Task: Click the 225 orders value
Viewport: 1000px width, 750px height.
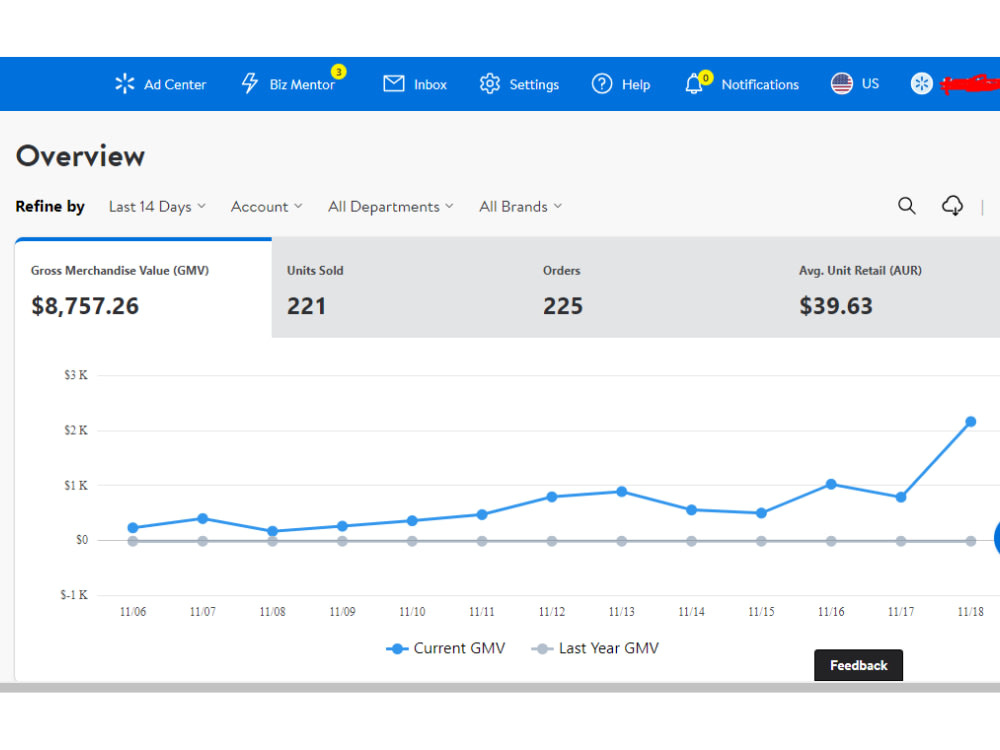Action: click(x=562, y=306)
